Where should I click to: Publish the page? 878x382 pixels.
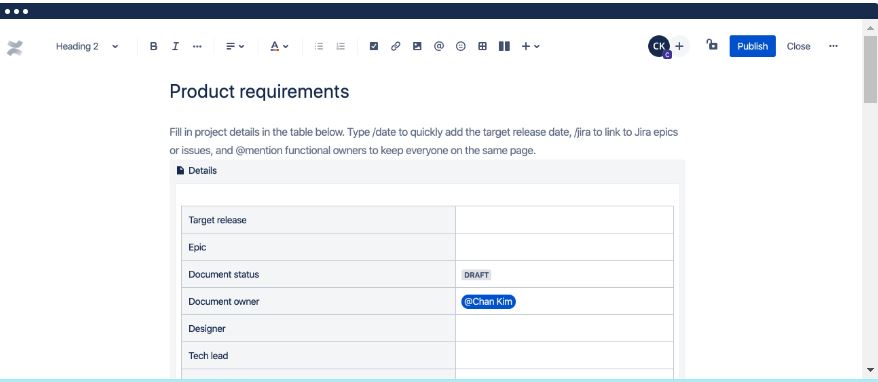[x=752, y=46]
